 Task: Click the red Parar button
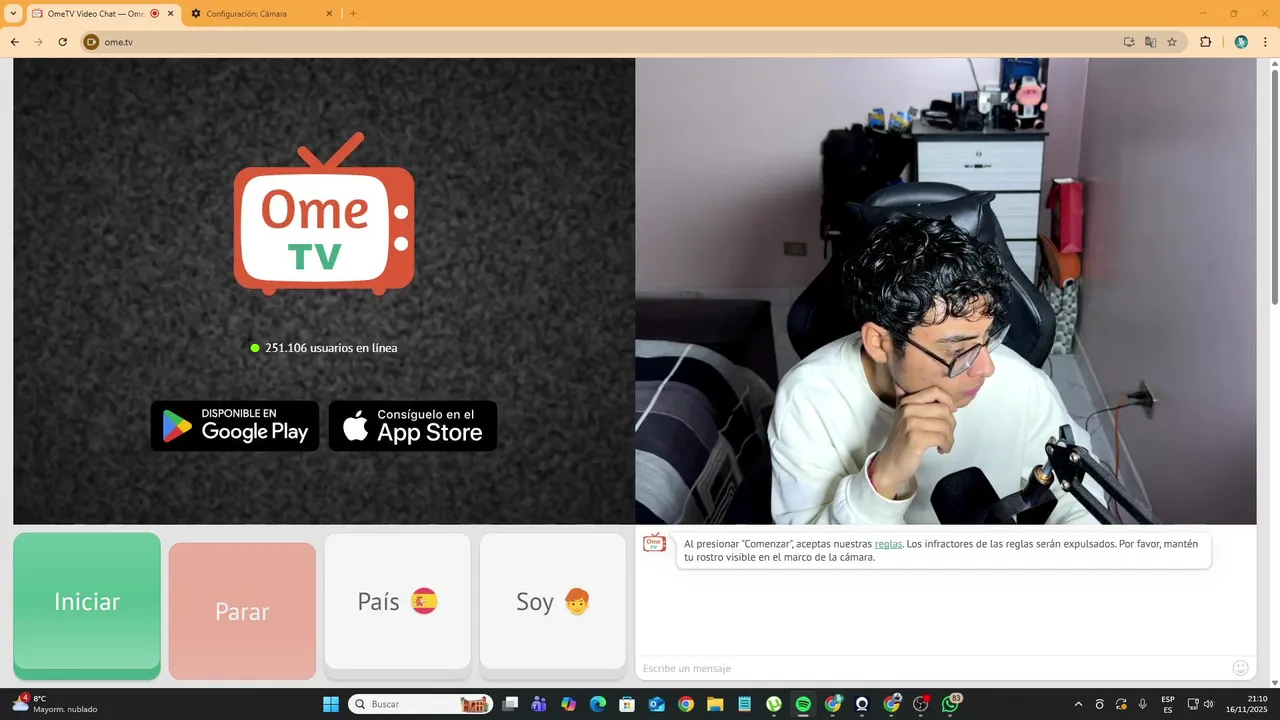[242, 611]
